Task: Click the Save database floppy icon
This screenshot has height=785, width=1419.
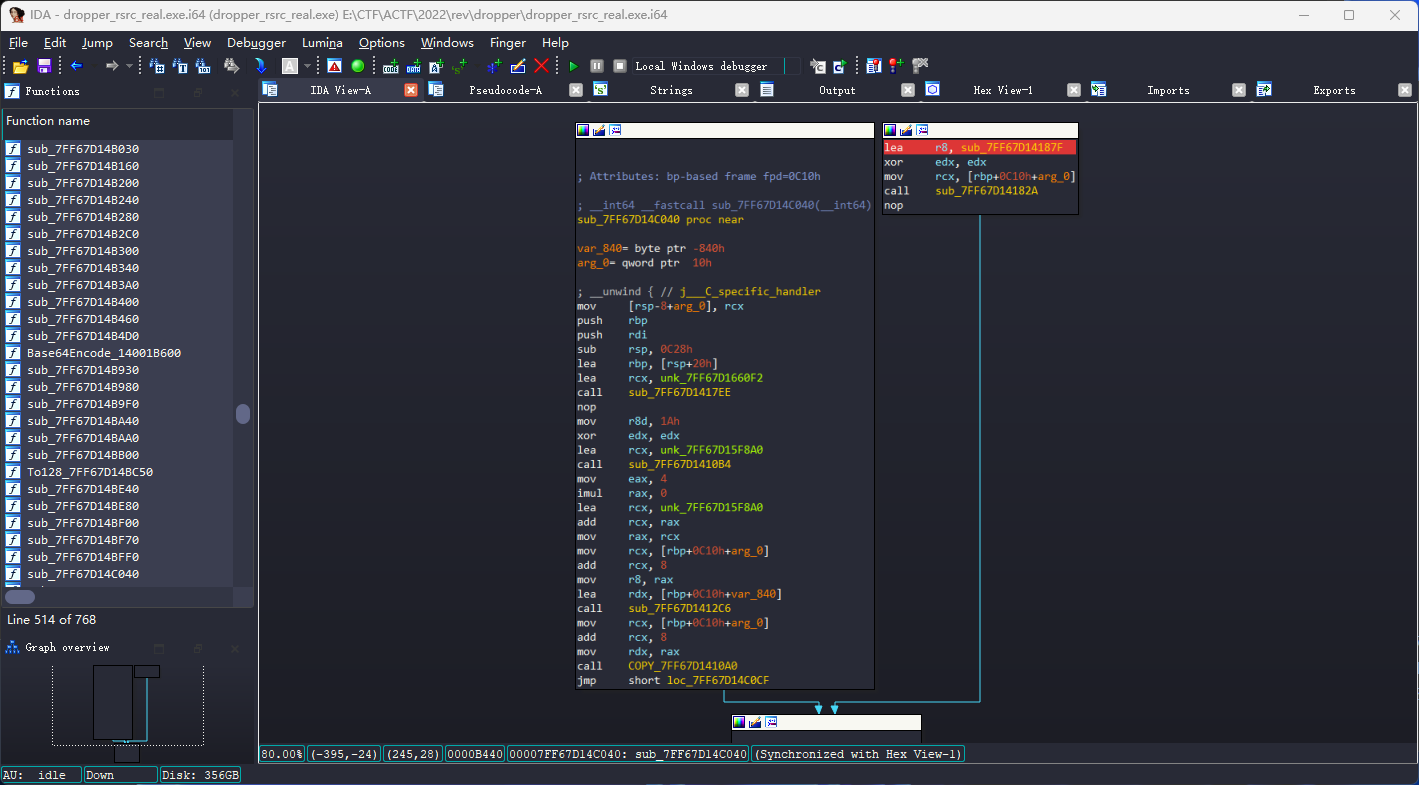Action: (x=44, y=66)
